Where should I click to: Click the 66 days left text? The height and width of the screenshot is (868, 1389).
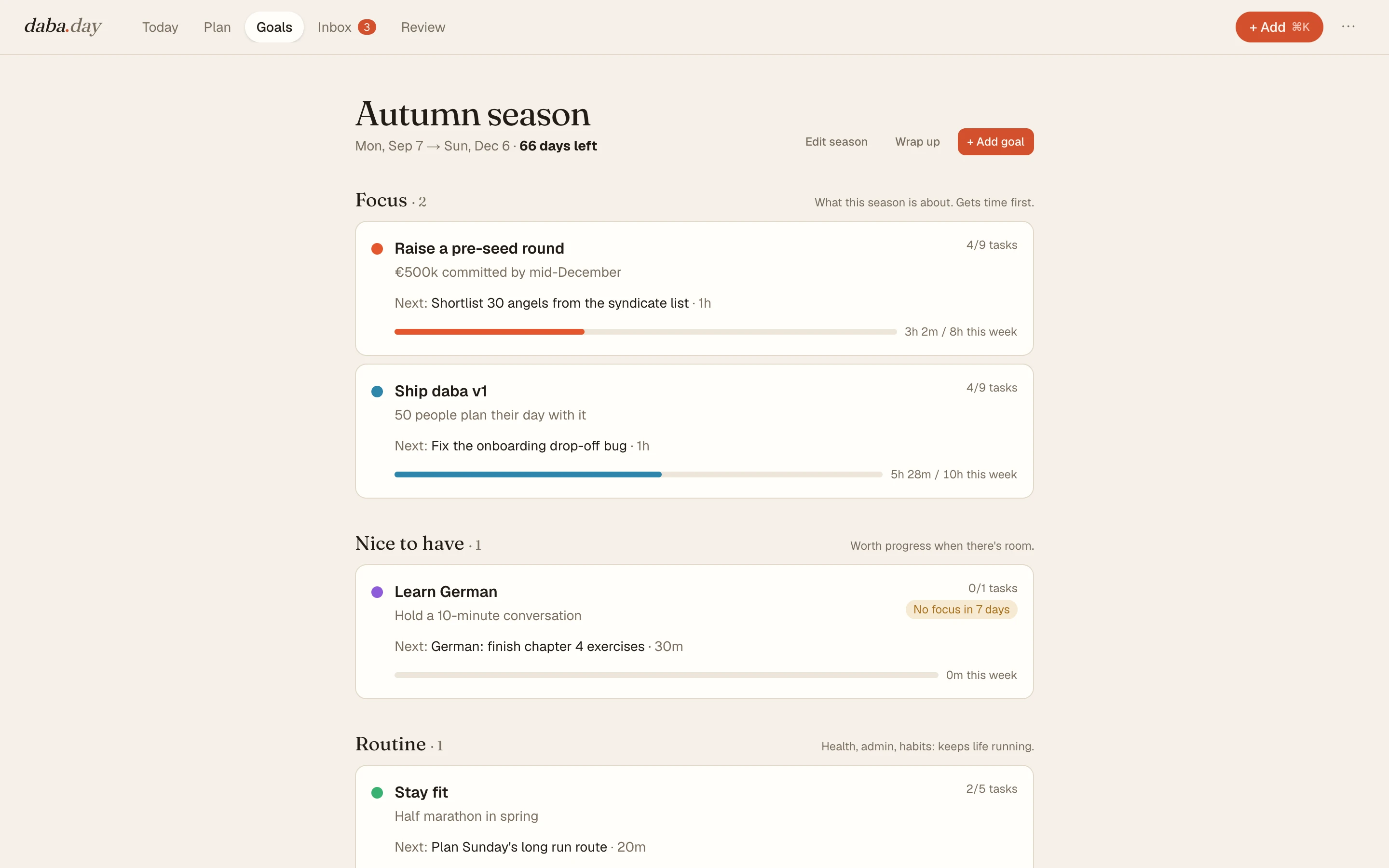click(x=558, y=146)
